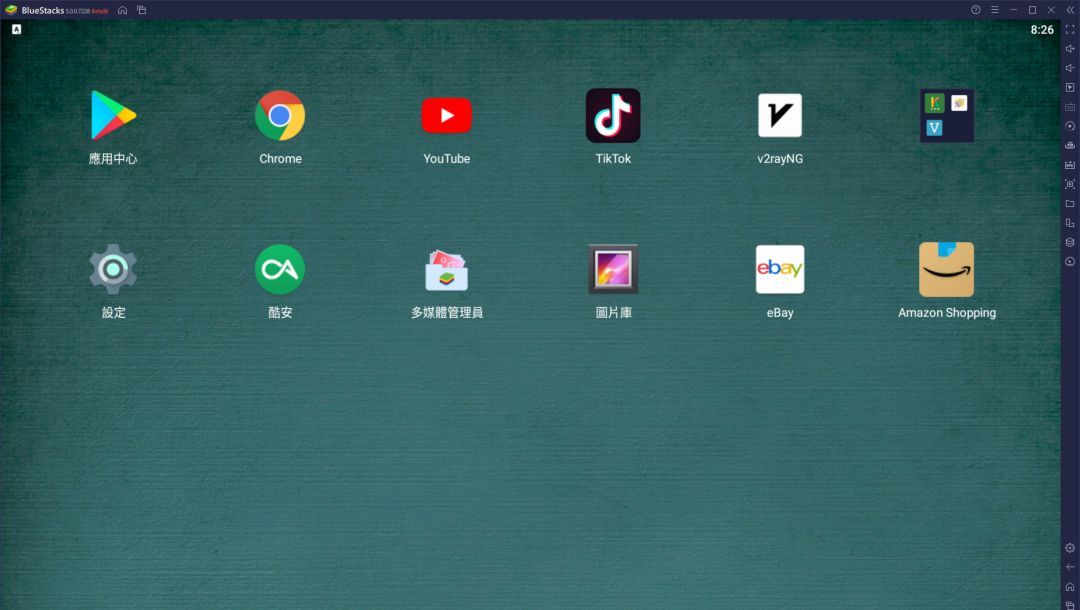Open the Amazon Shopping app
The image size is (1080, 610).
[946, 269]
